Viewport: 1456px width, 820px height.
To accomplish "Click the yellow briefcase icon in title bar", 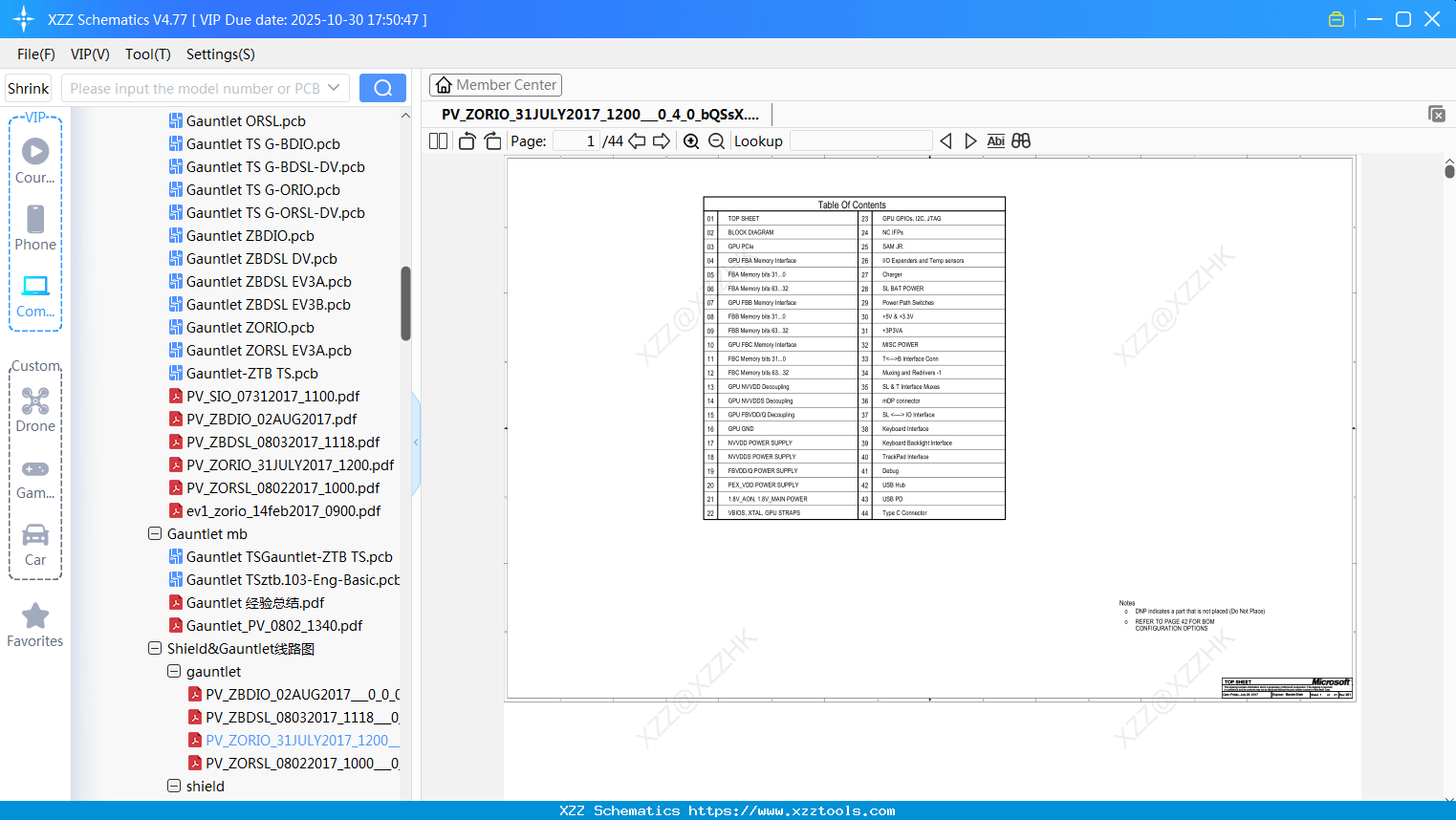I will click(1336, 19).
